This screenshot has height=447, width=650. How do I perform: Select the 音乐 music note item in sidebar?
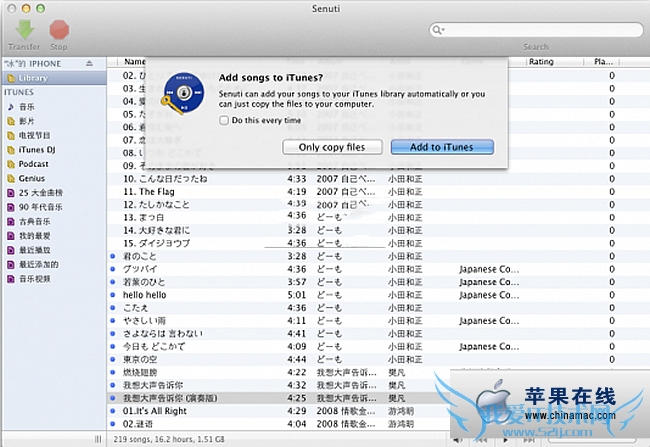point(27,106)
